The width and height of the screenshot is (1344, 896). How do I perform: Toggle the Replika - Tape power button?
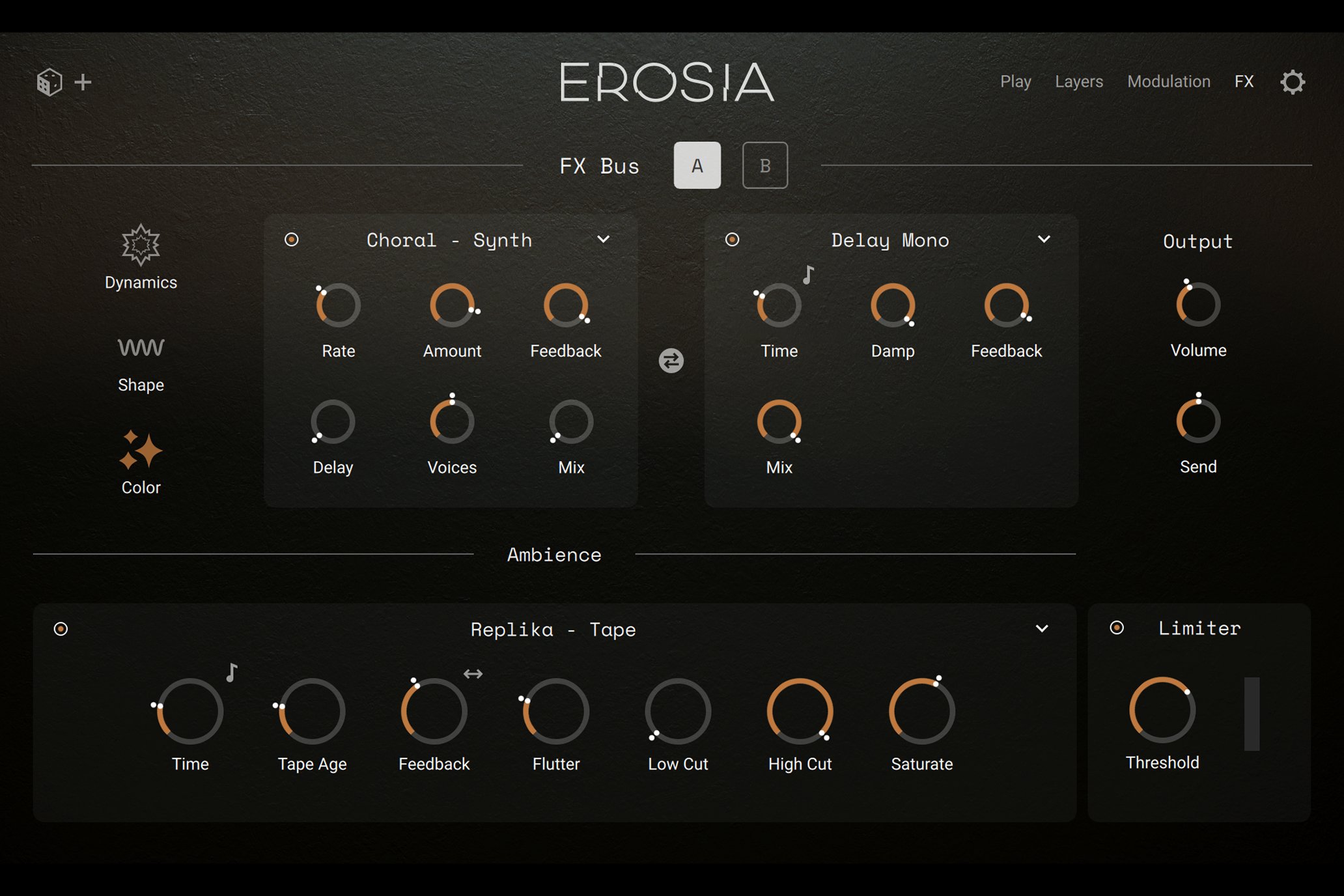pyautogui.click(x=61, y=629)
